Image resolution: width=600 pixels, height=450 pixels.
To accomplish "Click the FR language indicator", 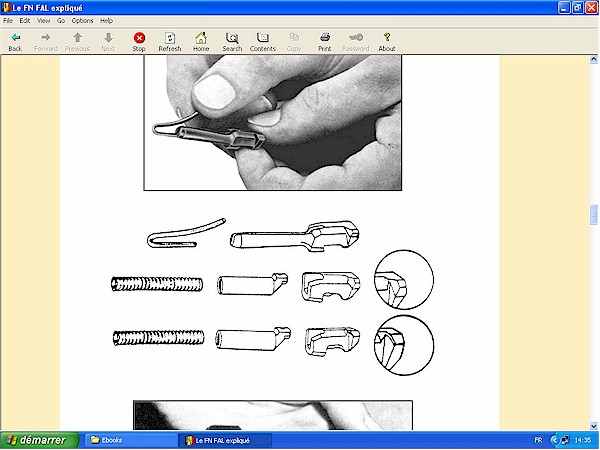I will pyautogui.click(x=538, y=440).
